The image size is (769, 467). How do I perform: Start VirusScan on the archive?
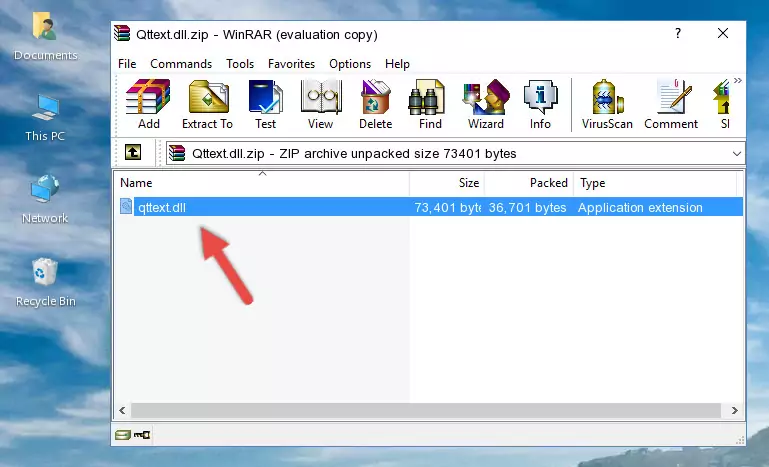pyautogui.click(x=607, y=104)
